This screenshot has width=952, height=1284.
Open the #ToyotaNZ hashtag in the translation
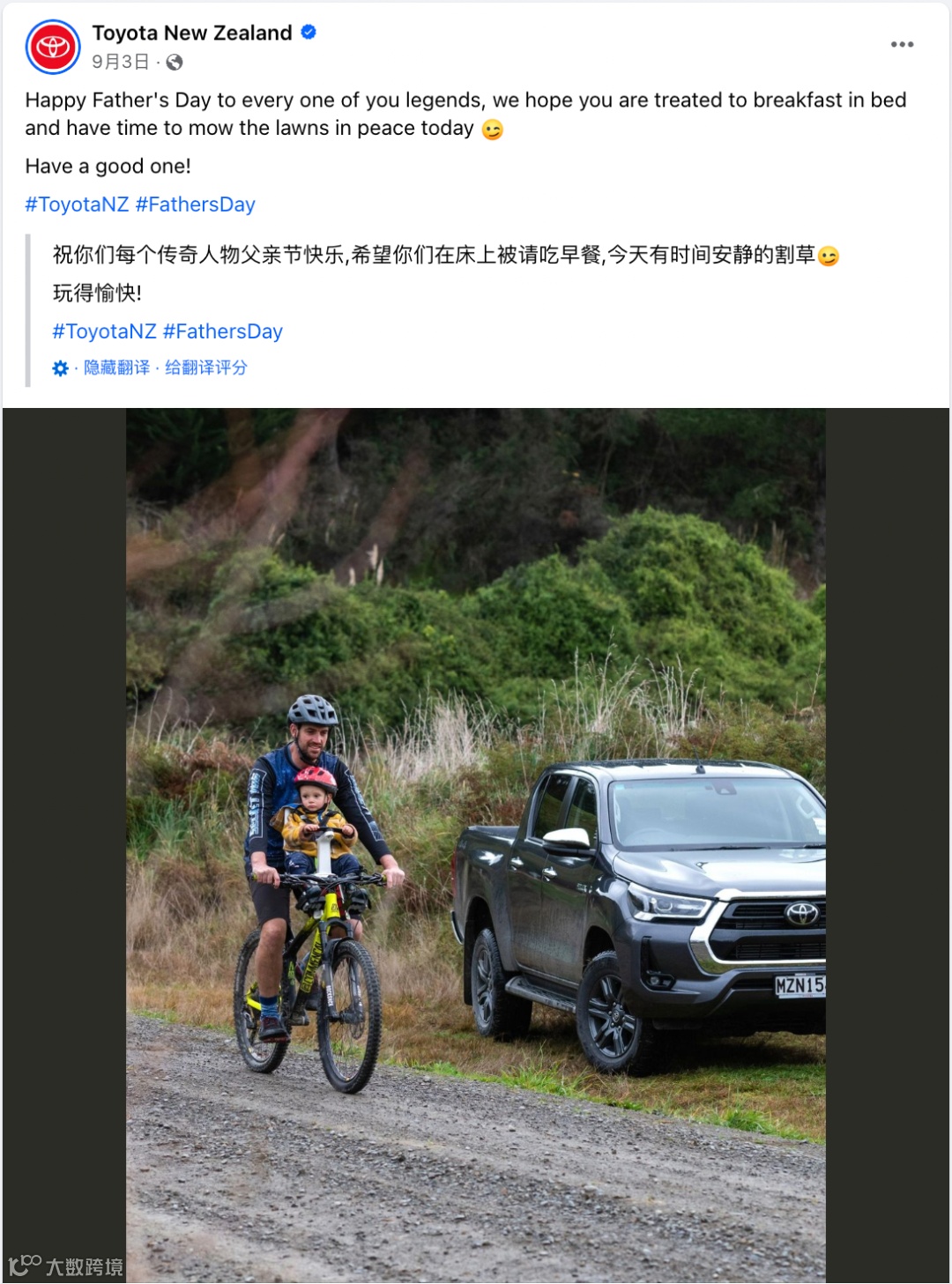pyautogui.click(x=104, y=331)
